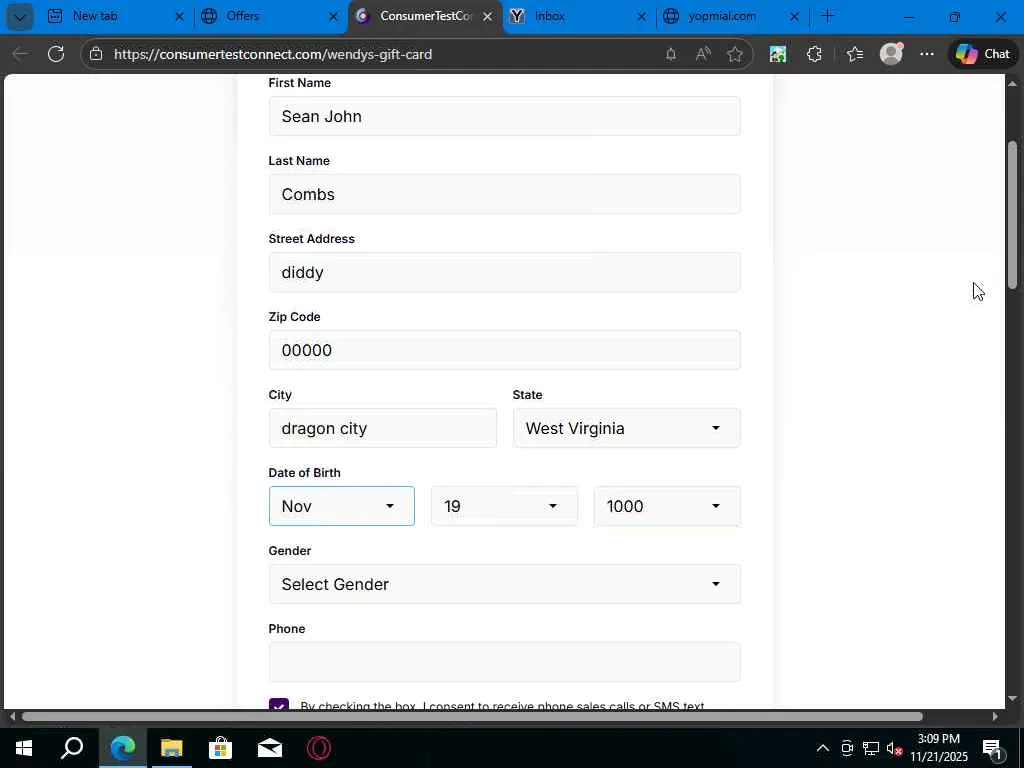Click the City field

(x=383, y=428)
